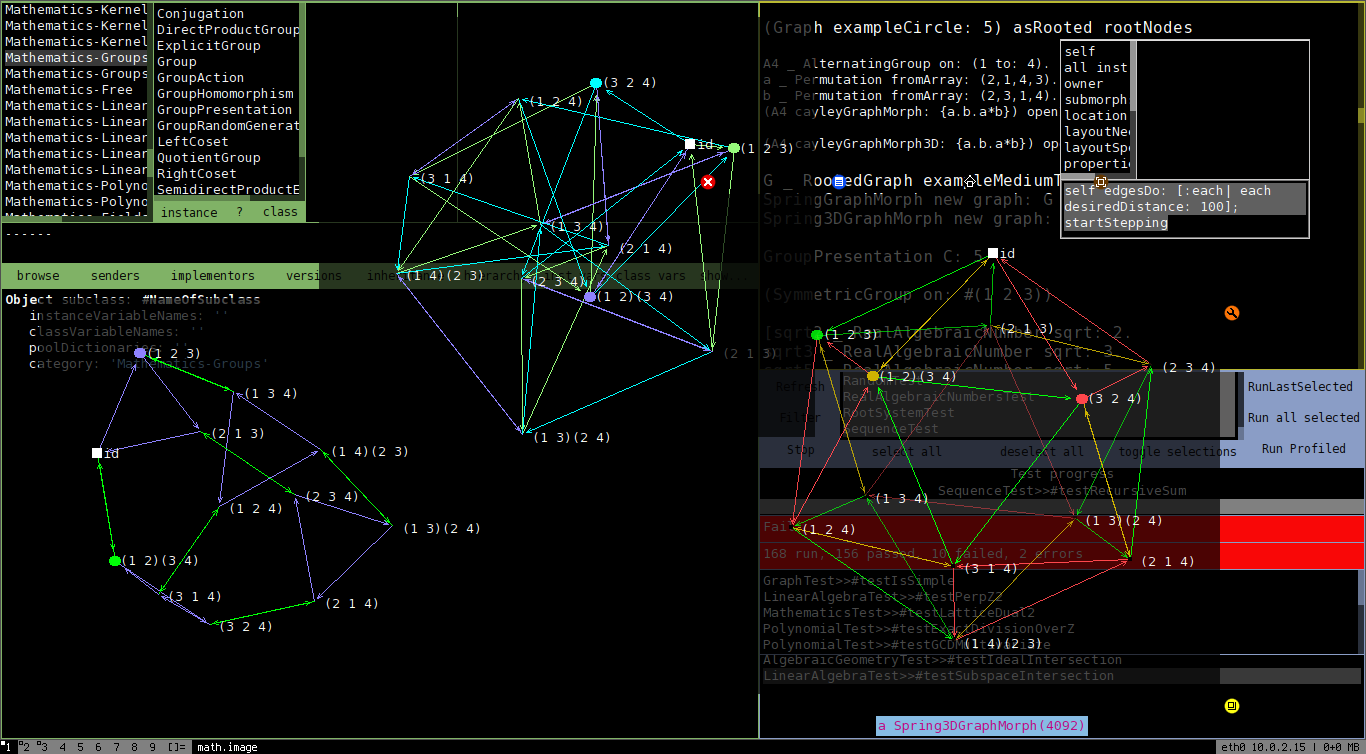Click the yellow resize halo handle
Viewport: 1366px width, 754px height.
(x=1231, y=706)
